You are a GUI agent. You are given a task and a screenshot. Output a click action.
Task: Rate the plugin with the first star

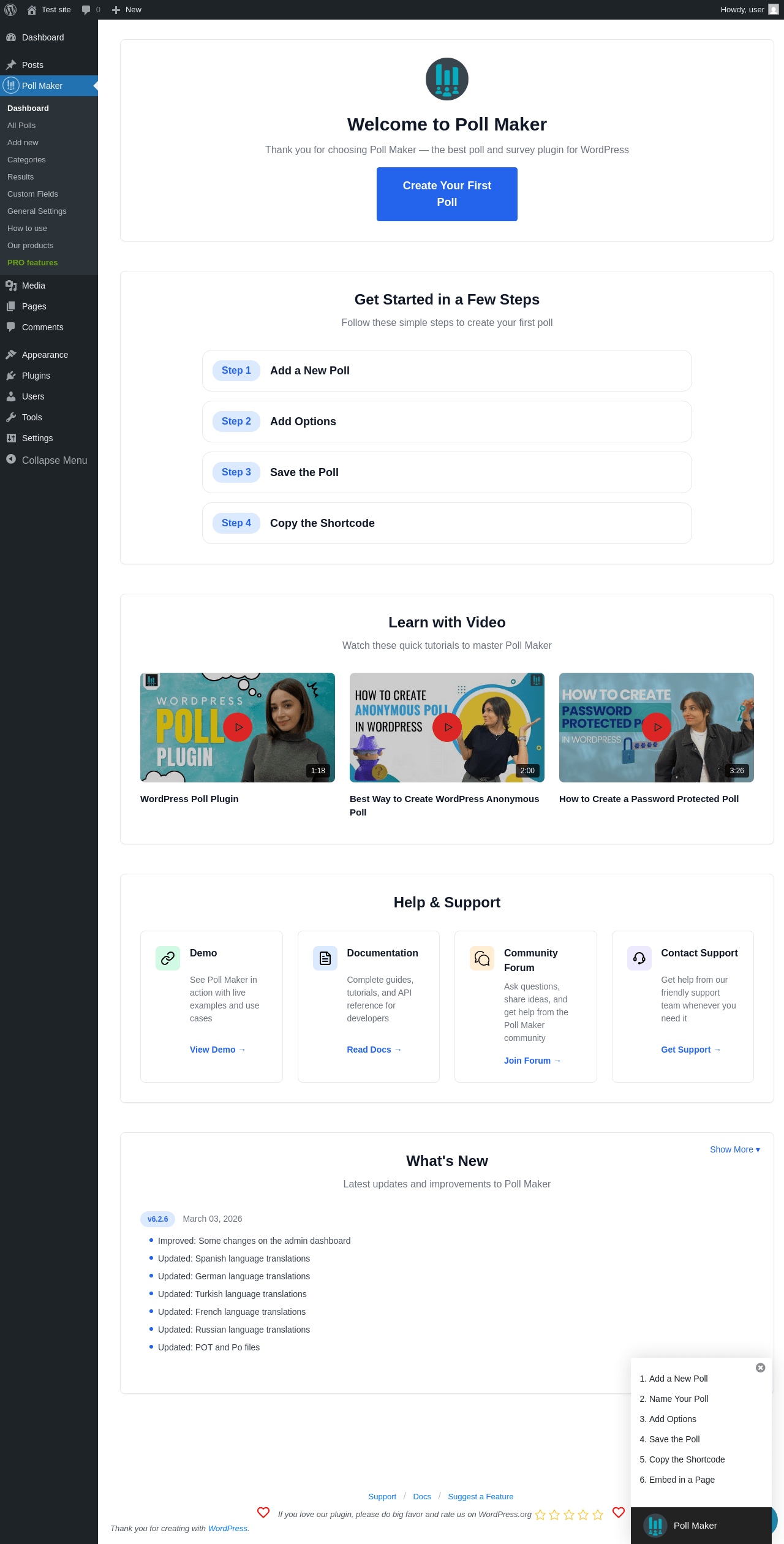point(540,1515)
